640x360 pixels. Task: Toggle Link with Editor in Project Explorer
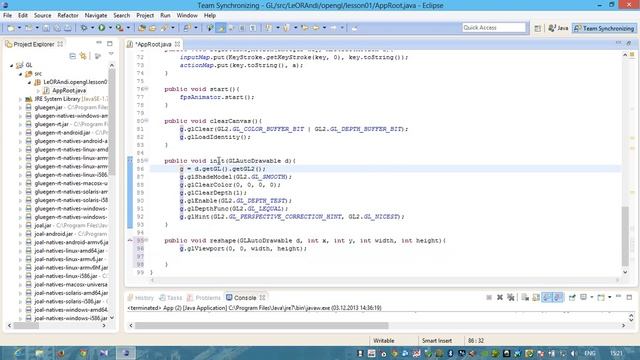coord(84,56)
